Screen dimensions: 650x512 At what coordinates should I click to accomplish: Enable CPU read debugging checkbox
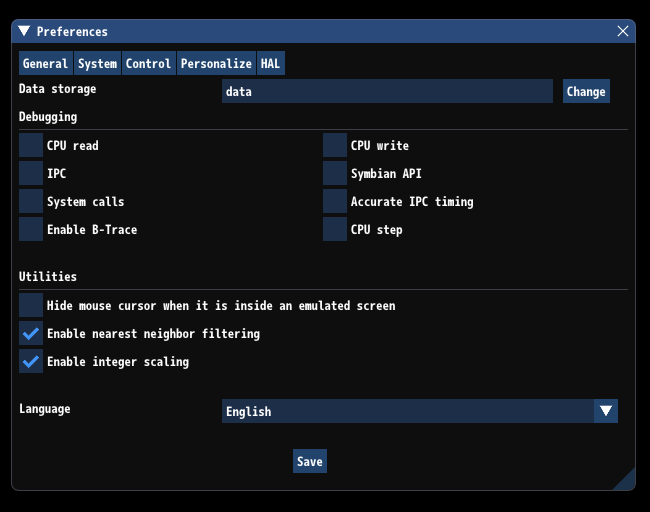[x=31, y=146]
